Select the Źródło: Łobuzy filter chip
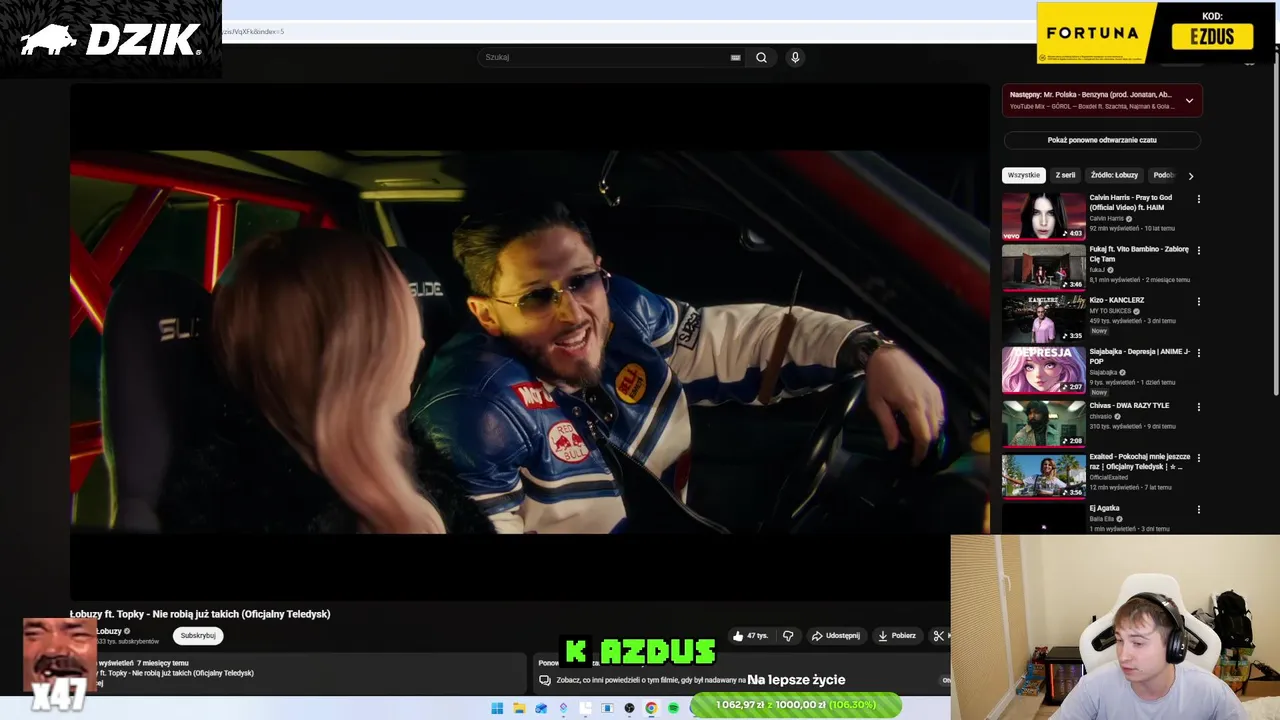Viewport: 1280px width, 720px height. (x=1114, y=175)
